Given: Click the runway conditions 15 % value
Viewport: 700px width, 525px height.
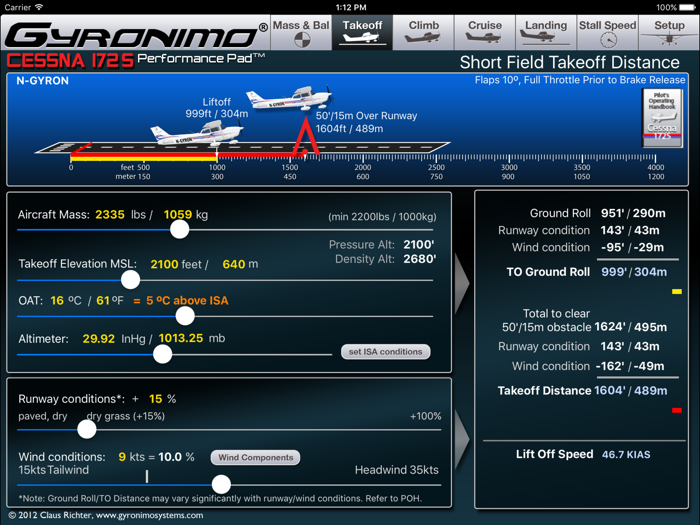Looking at the screenshot, I should tap(156, 399).
